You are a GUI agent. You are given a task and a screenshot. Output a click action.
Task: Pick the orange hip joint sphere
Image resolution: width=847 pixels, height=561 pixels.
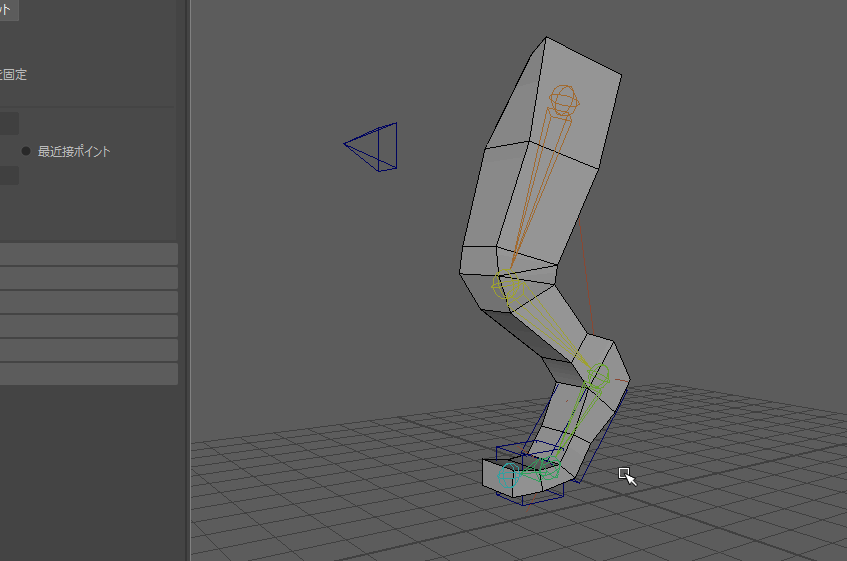pos(564,100)
